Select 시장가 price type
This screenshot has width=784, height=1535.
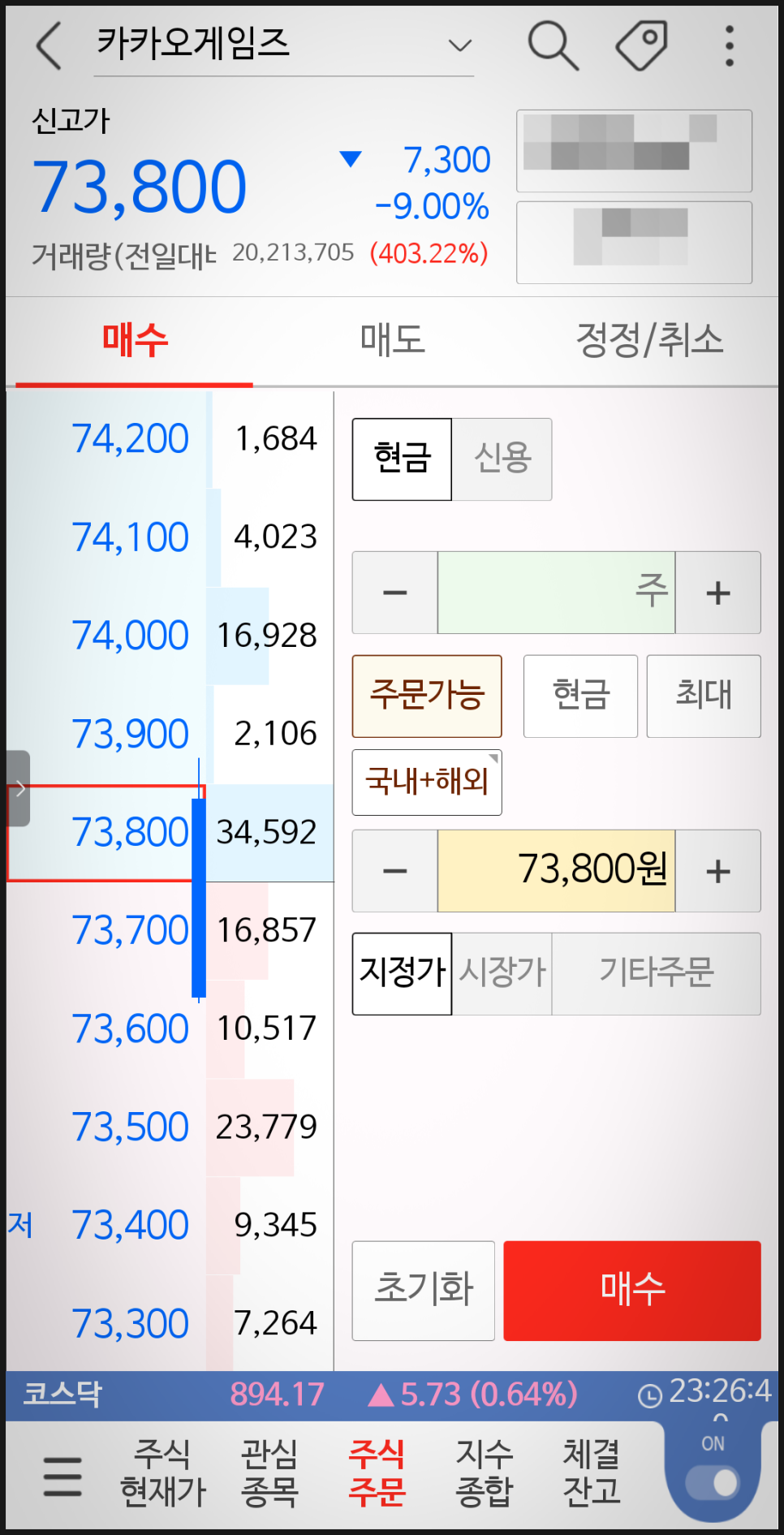click(502, 973)
